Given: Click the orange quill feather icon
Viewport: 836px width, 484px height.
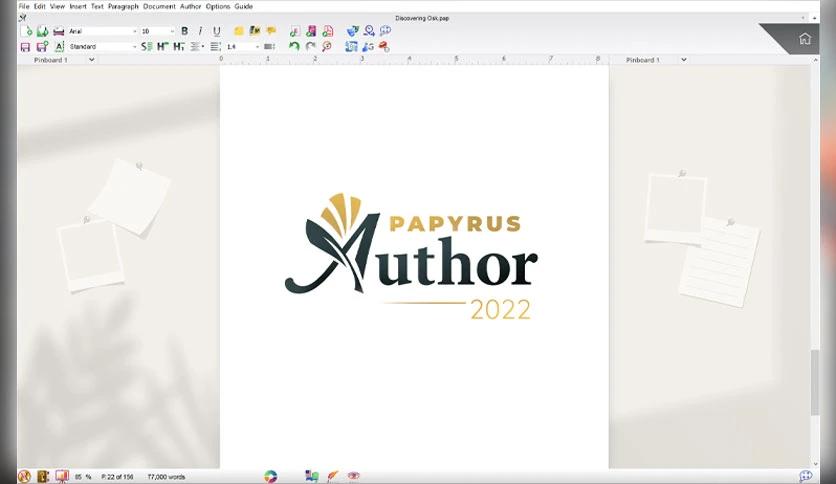Looking at the screenshot, I should point(333,476).
